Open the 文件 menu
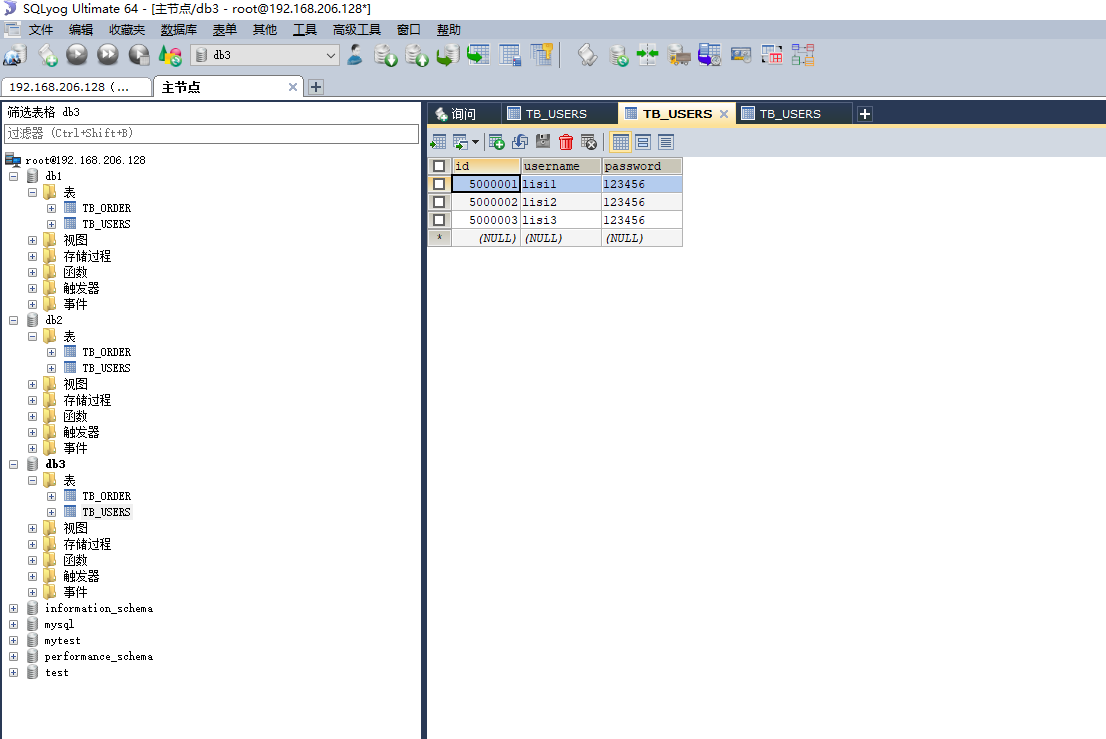The width and height of the screenshot is (1106, 739). 41,30
